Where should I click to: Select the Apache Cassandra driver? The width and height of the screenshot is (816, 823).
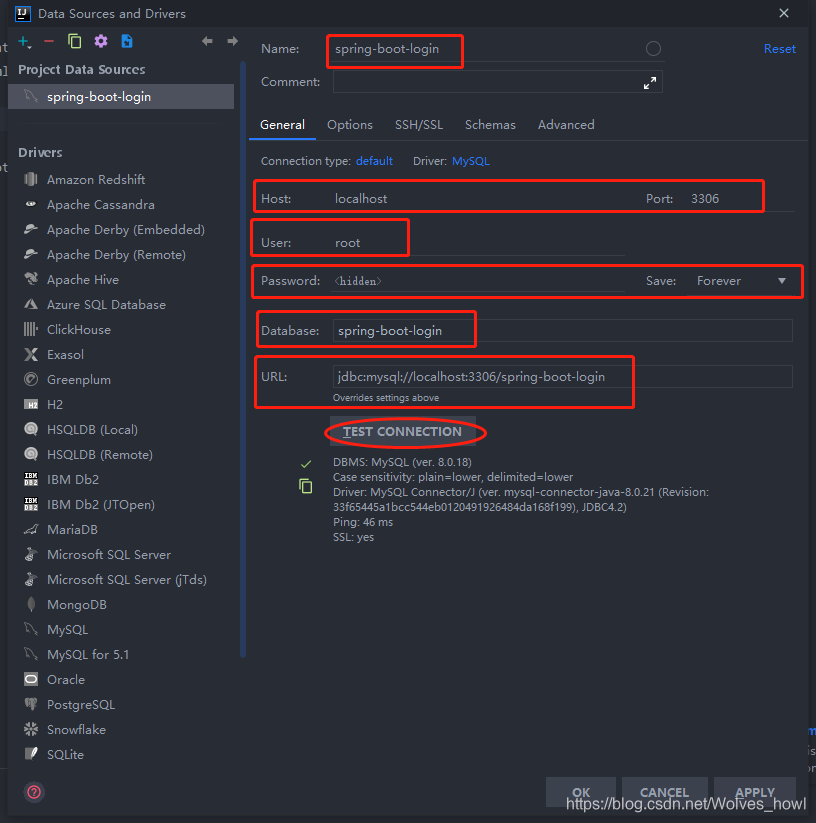[101, 205]
